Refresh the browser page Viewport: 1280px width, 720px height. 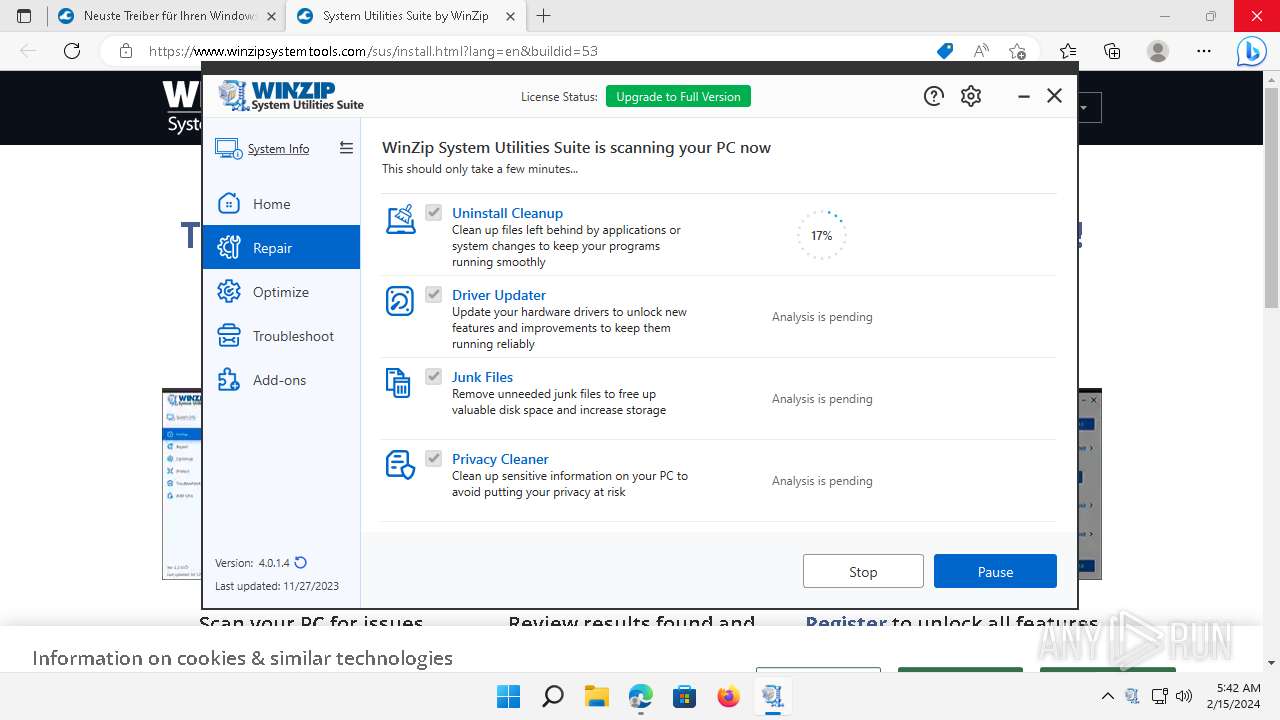coord(71,51)
